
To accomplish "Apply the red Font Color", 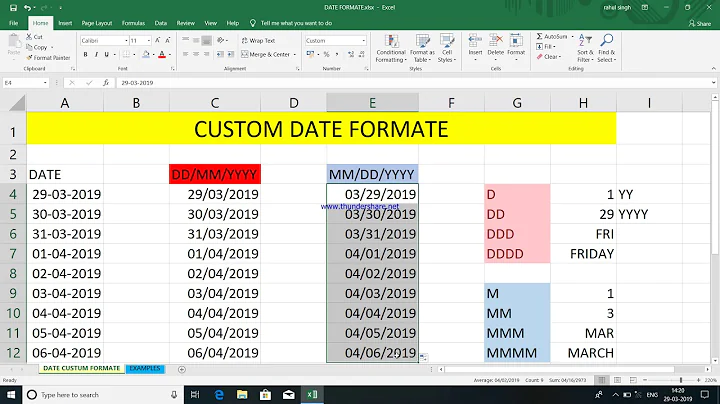I will tap(162, 54).
